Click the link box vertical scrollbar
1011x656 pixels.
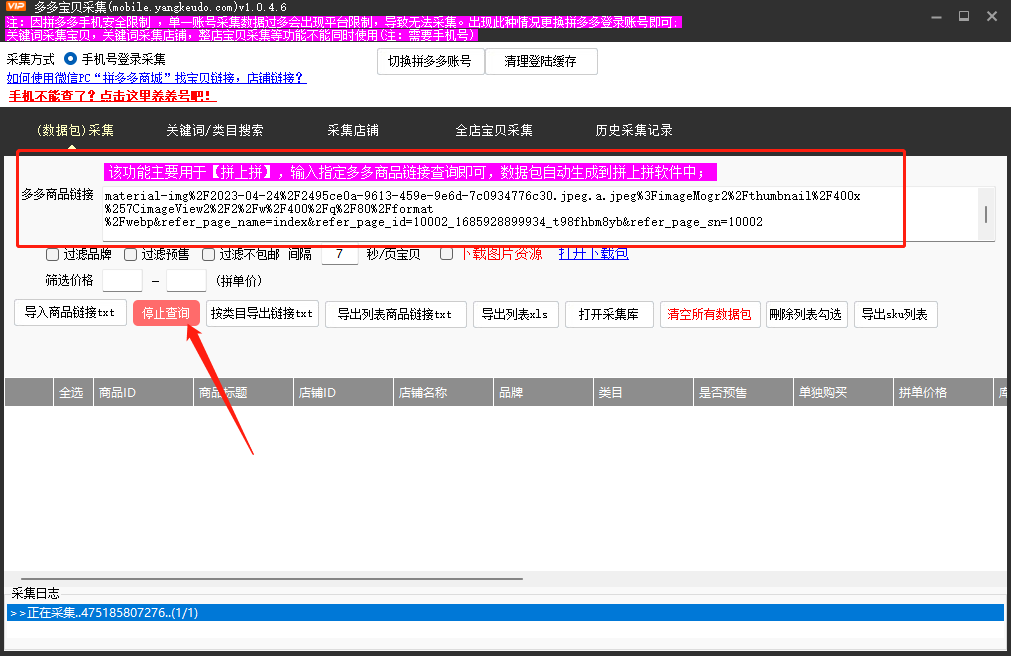tap(986, 214)
